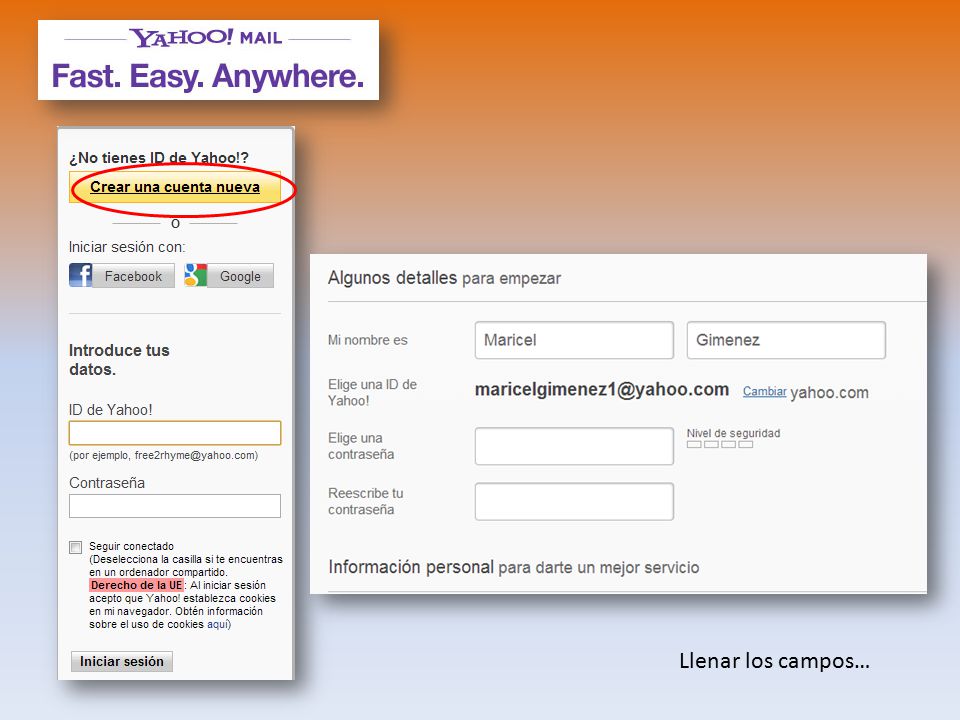Screen dimensions: 960x720
Task: Open the Cambiar link beside the ID
Action: coord(765,391)
